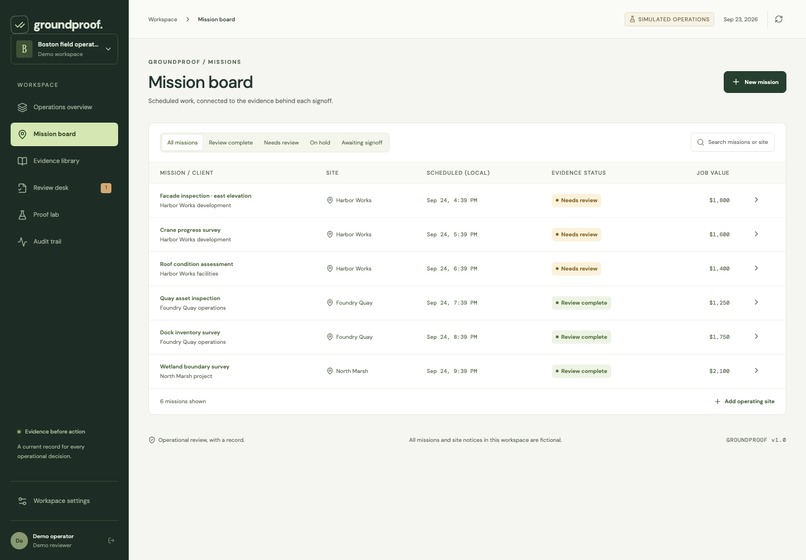
Task: Click the mission board map pin icon
Action: (22, 134)
